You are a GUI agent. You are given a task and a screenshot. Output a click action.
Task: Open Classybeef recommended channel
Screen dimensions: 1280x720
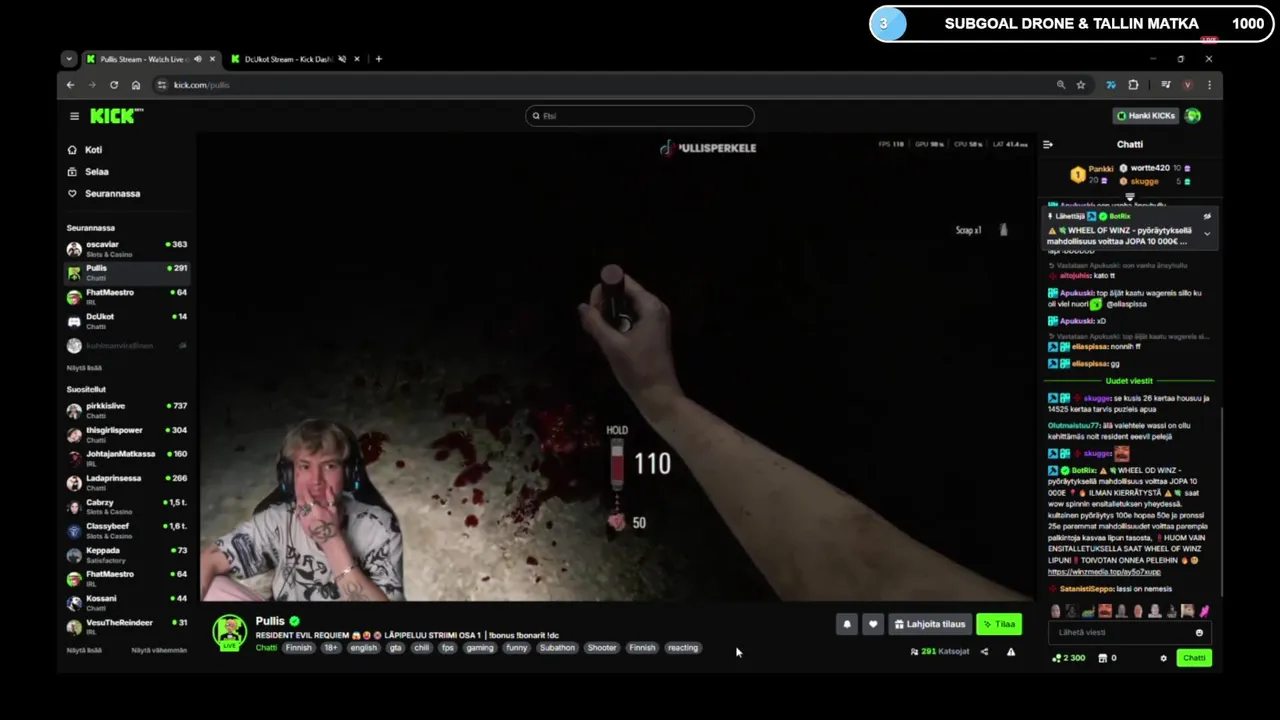tap(127, 530)
